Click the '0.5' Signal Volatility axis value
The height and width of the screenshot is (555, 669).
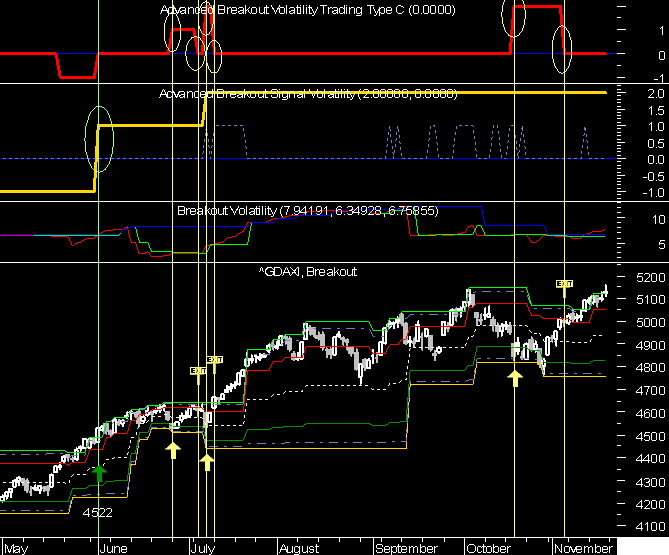(656, 143)
